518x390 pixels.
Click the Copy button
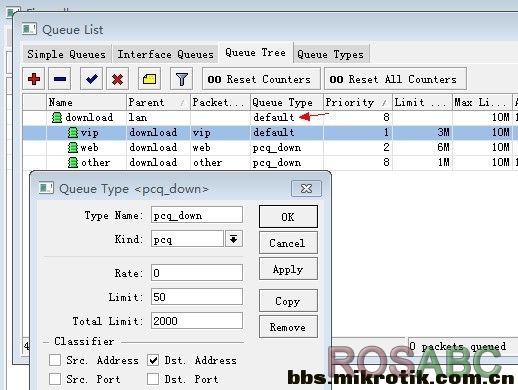coord(288,301)
